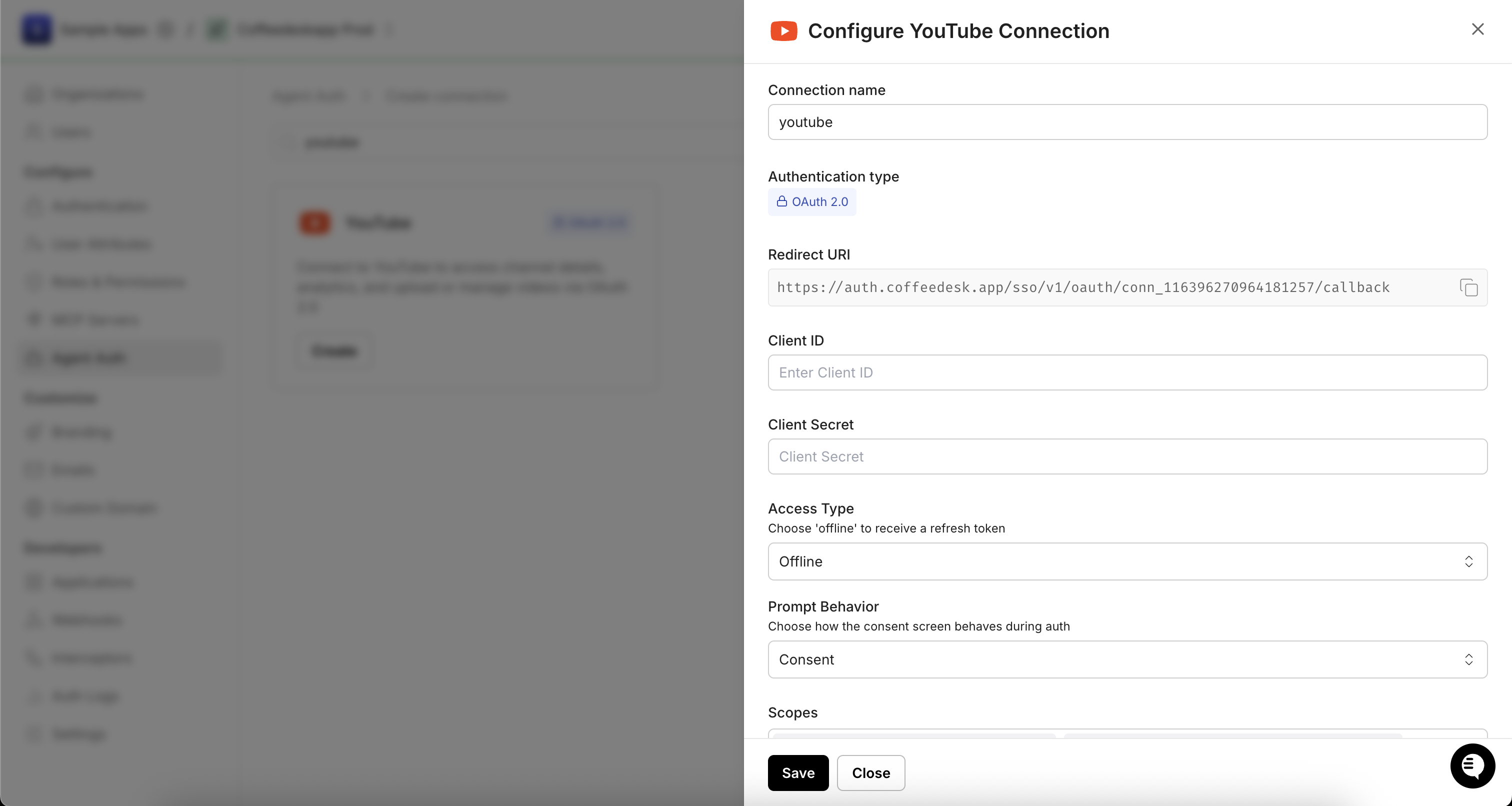Image resolution: width=1512 pixels, height=806 pixels.
Task: Click the Audit Logs sidebar icon
Action: (x=33, y=697)
